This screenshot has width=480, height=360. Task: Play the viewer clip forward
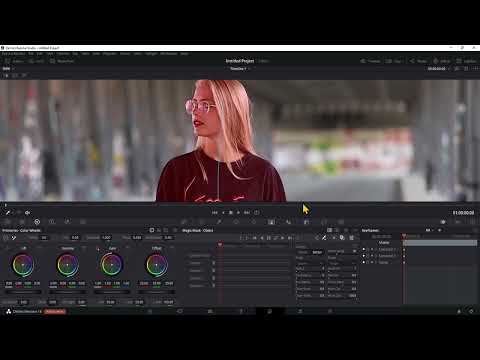[x=238, y=213]
